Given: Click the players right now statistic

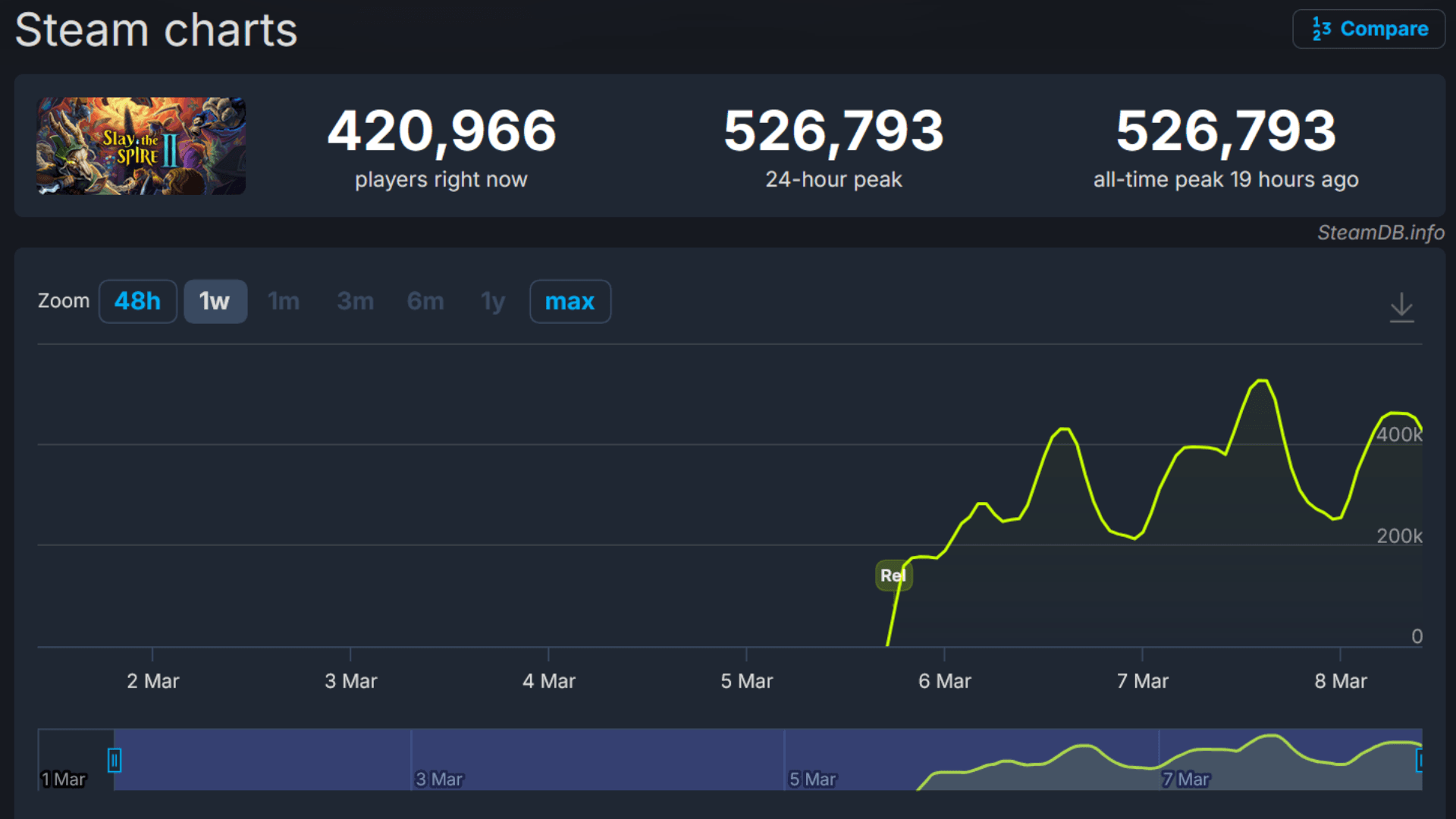Looking at the screenshot, I should (x=441, y=148).
